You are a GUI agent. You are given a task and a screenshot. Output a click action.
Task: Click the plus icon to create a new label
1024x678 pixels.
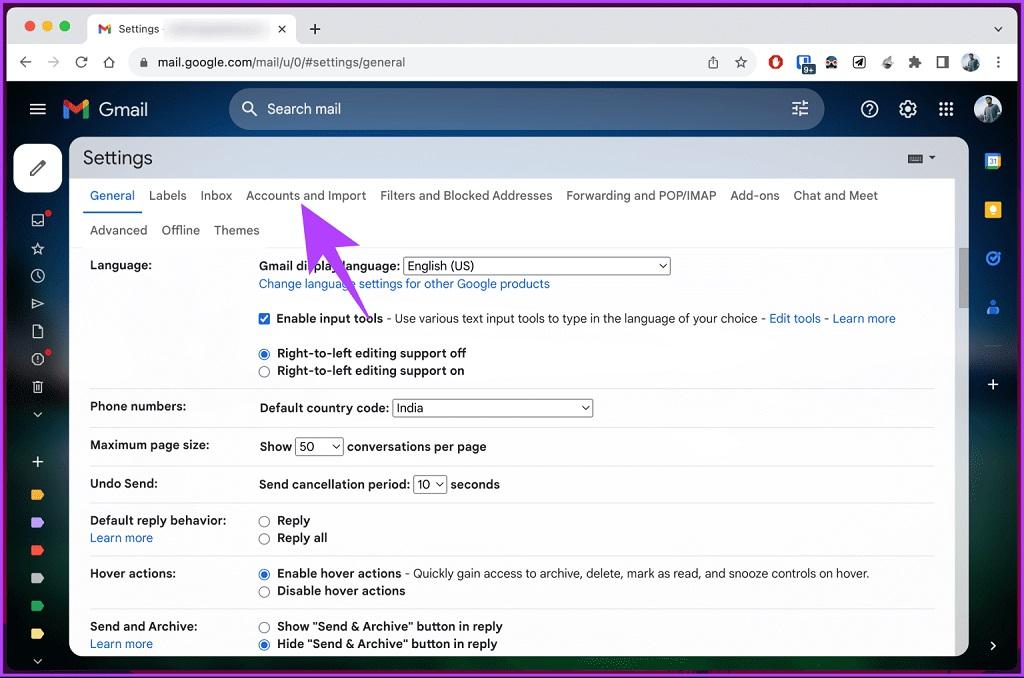point(38,462)
